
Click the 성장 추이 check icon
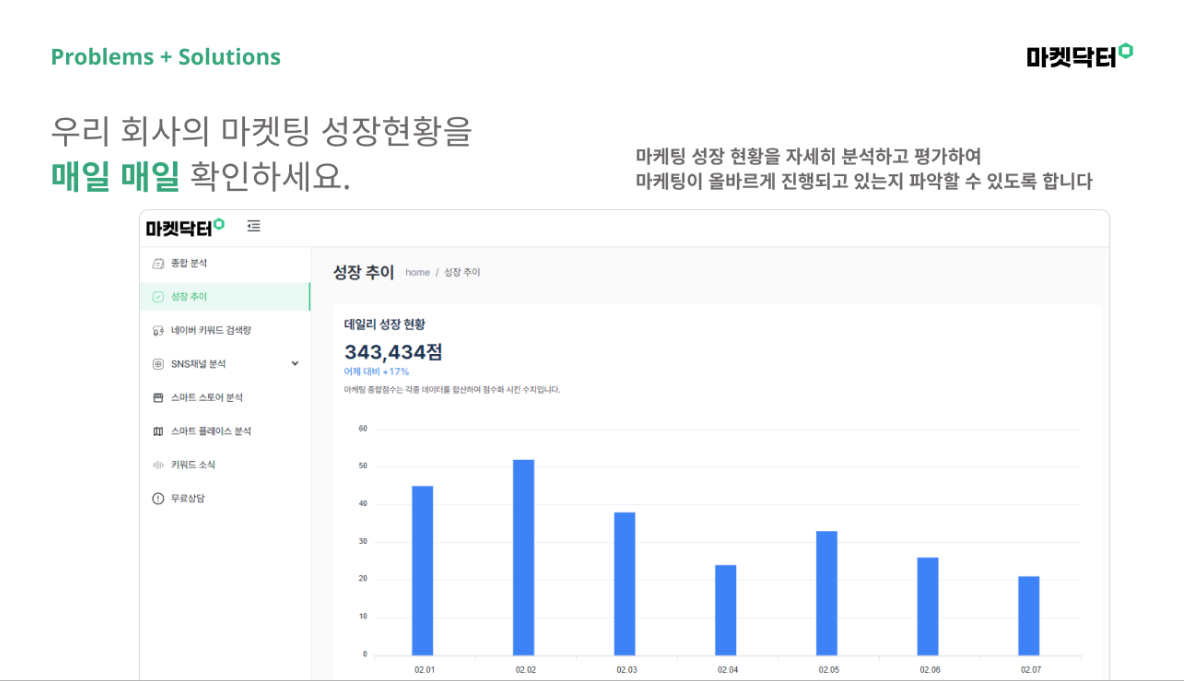click(x=158, y=297)
